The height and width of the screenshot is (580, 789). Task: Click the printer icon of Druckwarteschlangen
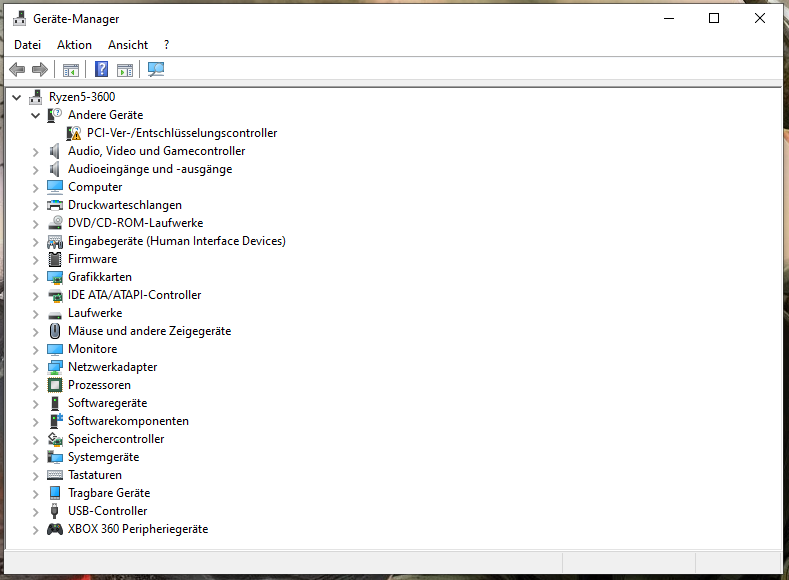[54, 205]
